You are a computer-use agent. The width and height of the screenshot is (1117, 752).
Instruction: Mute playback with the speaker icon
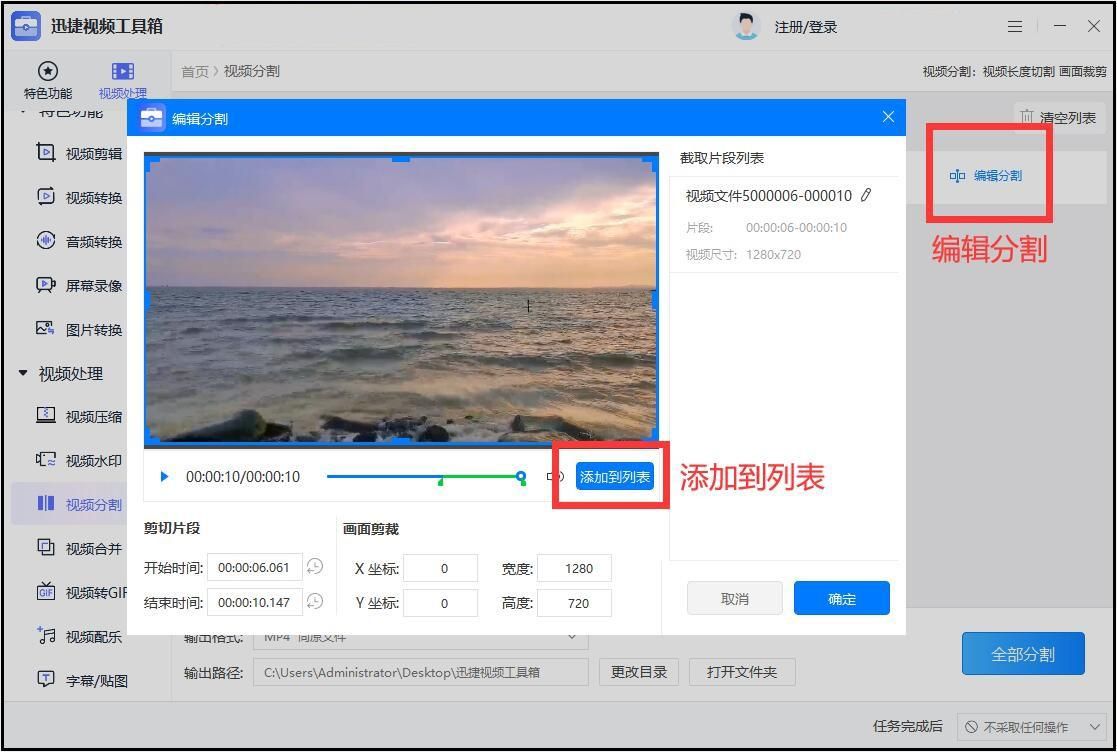tap(554, 477)
